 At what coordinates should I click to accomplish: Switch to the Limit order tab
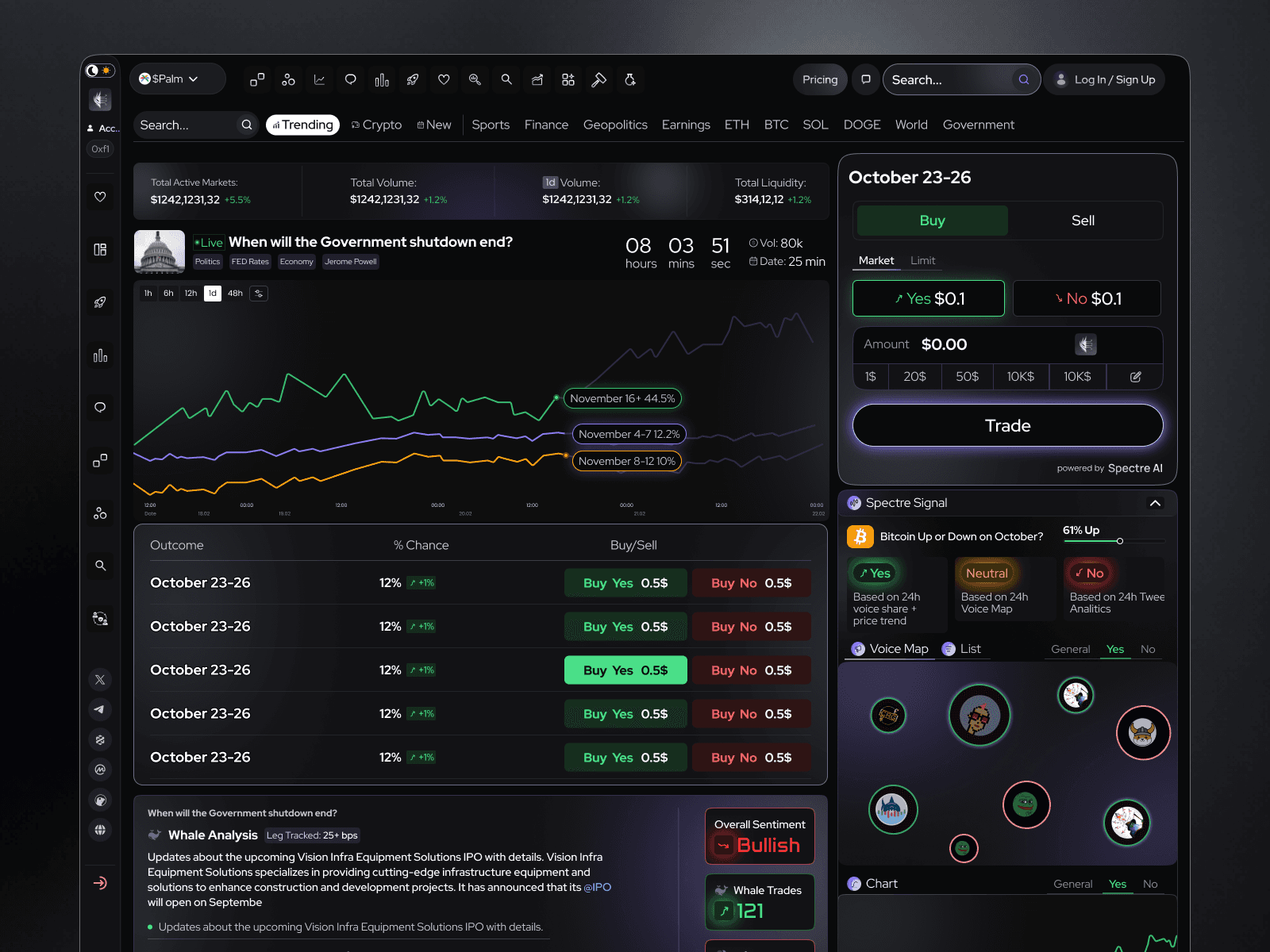[922, 260]
